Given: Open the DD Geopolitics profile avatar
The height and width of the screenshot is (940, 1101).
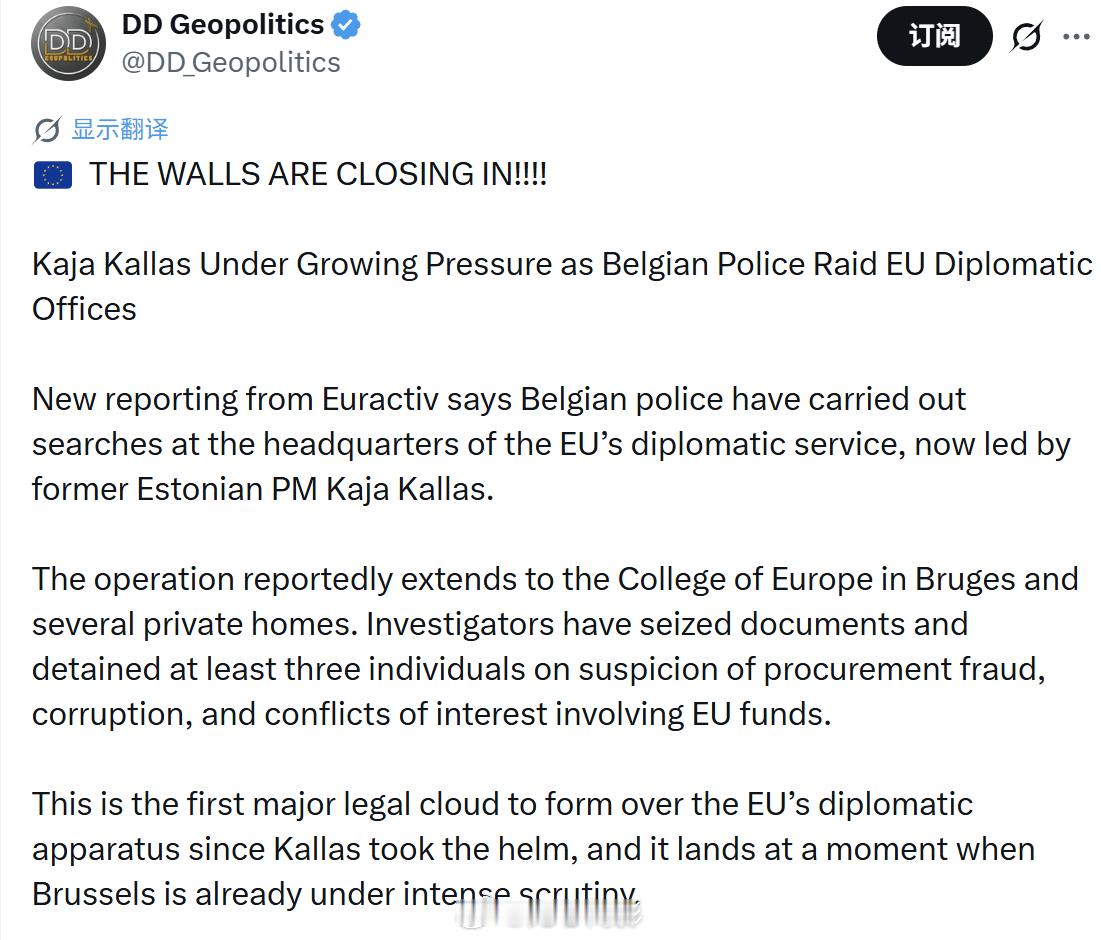Looking at the screenshot, I should pyautogui.click(x=68, y=44).
